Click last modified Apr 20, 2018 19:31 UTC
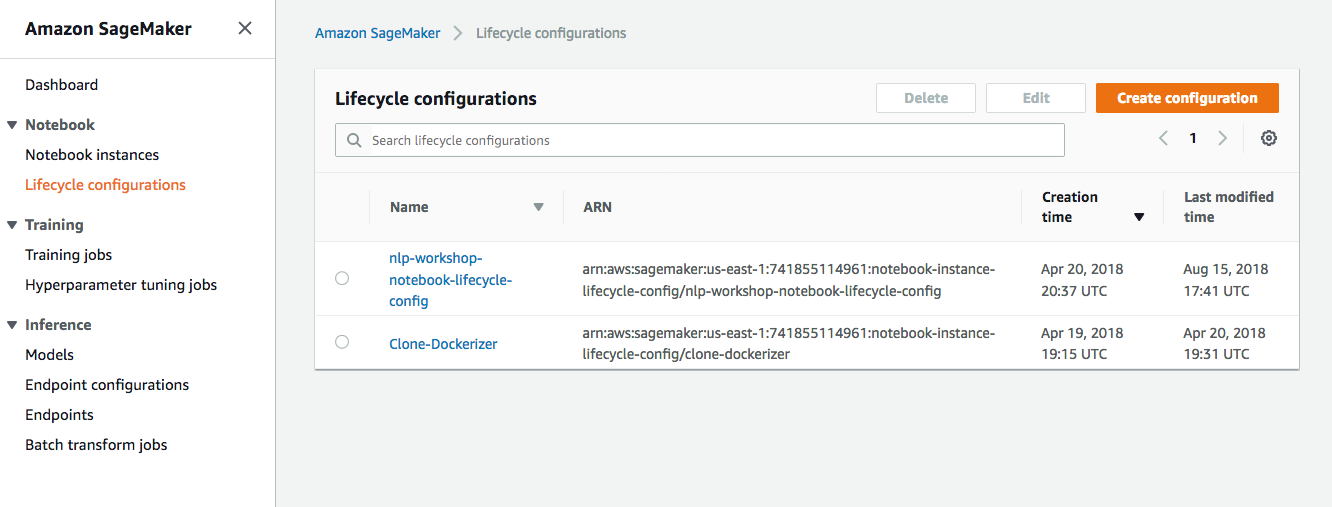 (1224, 343)
